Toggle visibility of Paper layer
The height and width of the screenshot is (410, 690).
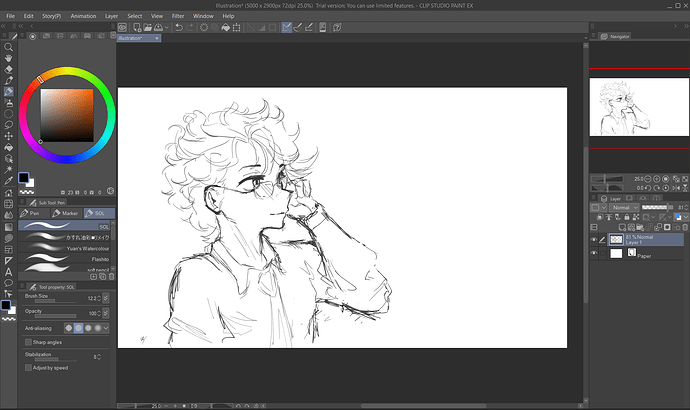pos(594,253)
